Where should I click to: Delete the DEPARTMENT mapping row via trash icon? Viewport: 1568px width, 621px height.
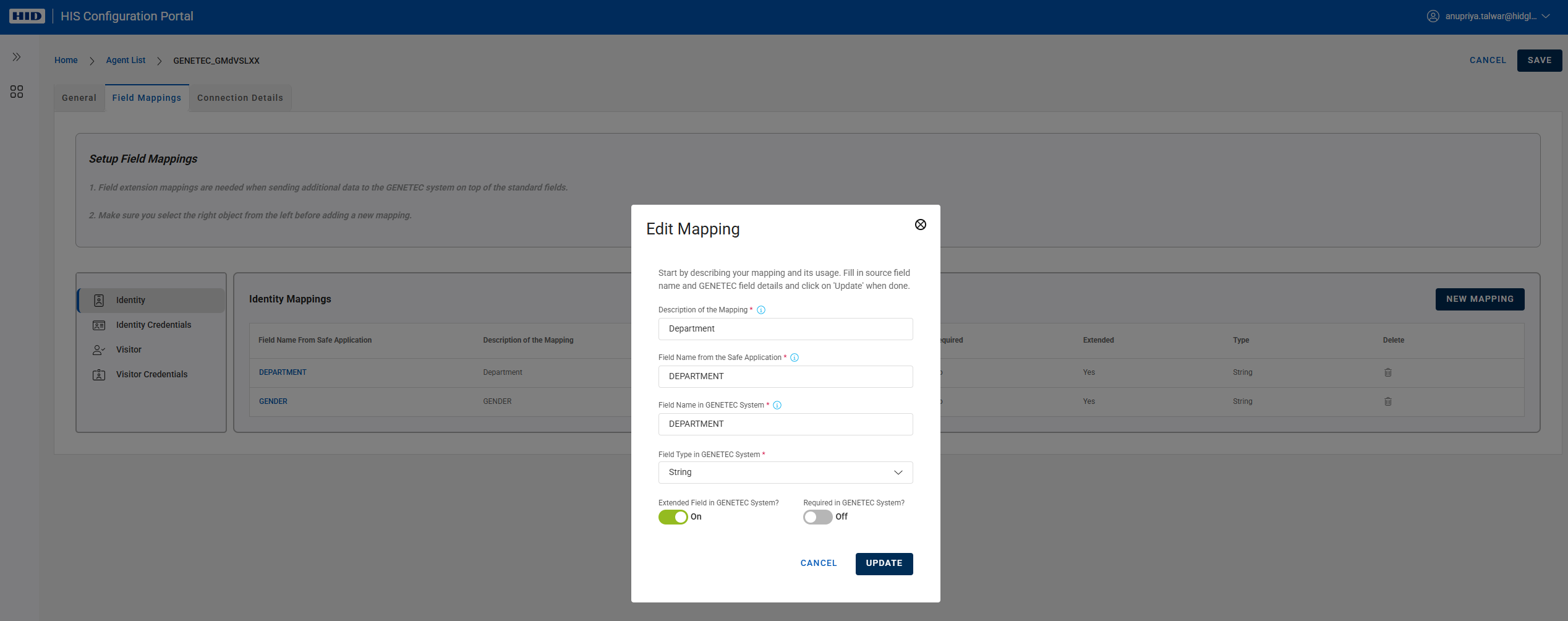(1387, 372)
